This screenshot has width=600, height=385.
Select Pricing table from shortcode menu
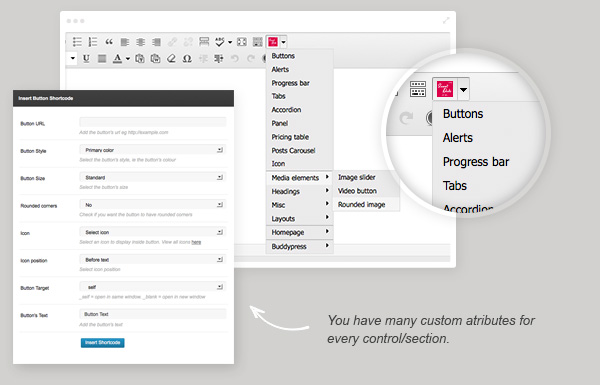pyautogui.click(x=290, y=137)
